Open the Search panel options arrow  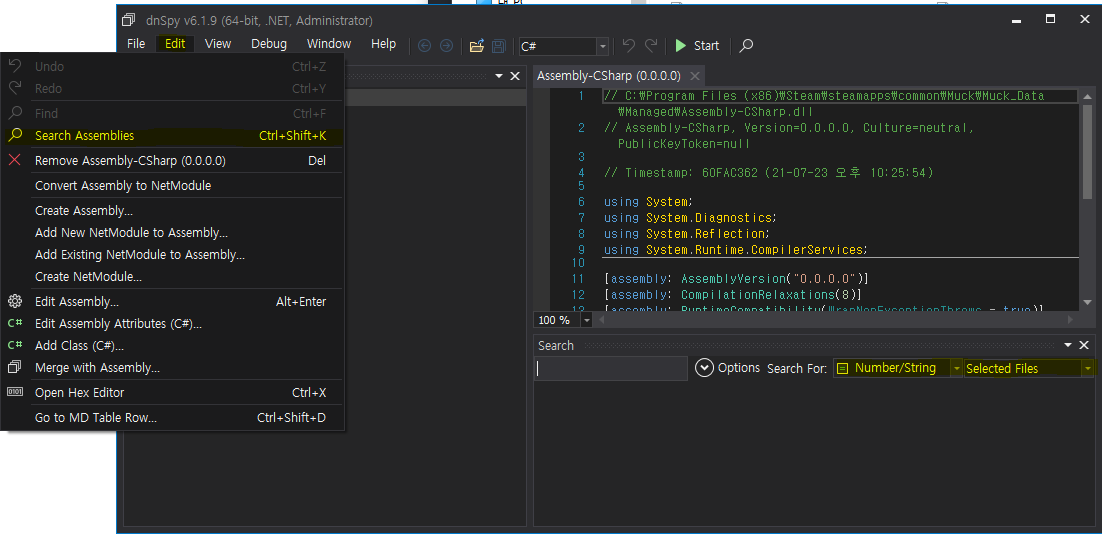point(1068,345)
